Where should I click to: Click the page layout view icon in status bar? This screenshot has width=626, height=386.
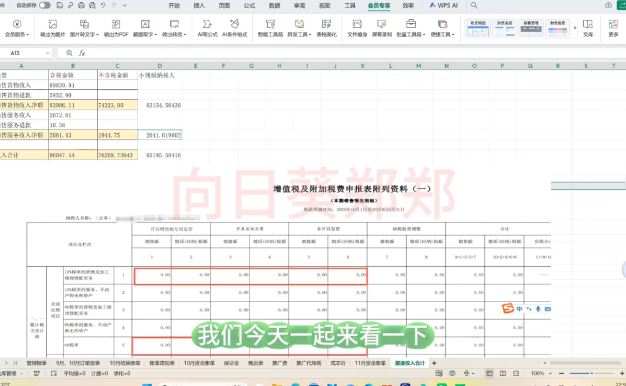point(503,373)
